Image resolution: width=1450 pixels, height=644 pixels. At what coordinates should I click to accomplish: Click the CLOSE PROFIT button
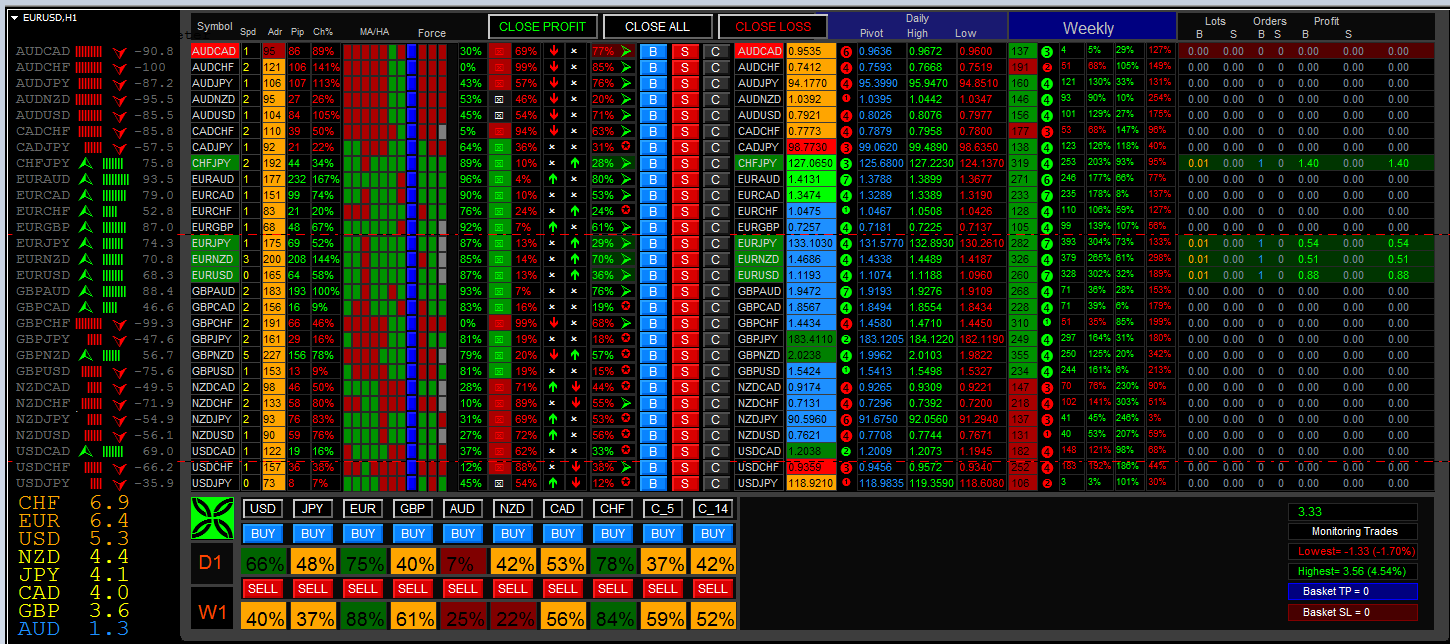543,27
